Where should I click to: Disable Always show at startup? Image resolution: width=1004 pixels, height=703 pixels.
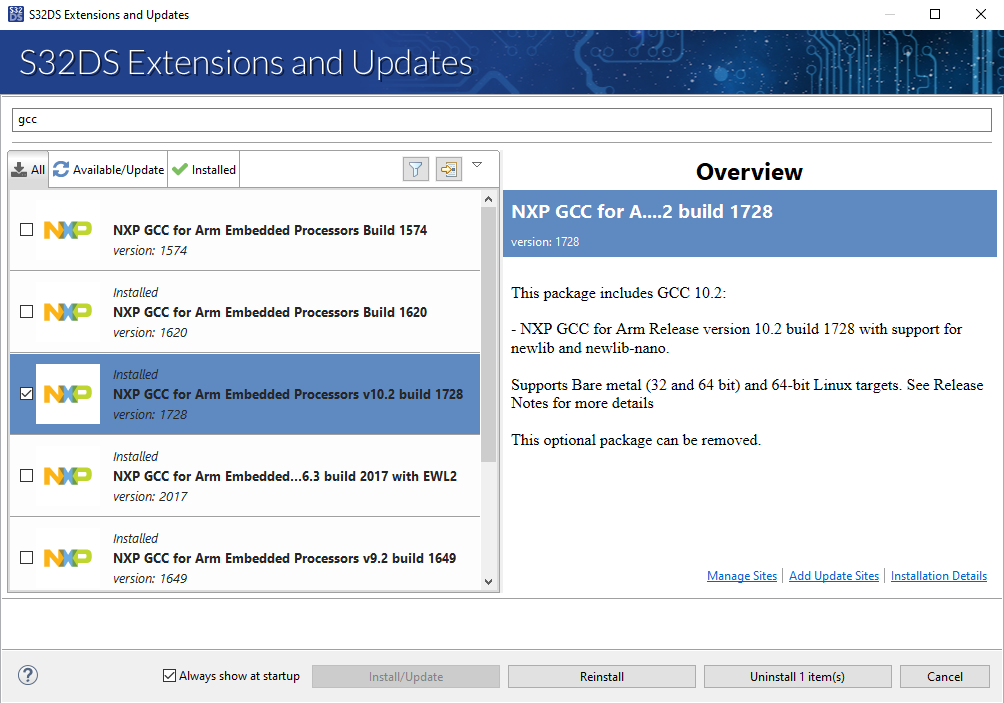(x=169, y=676)
